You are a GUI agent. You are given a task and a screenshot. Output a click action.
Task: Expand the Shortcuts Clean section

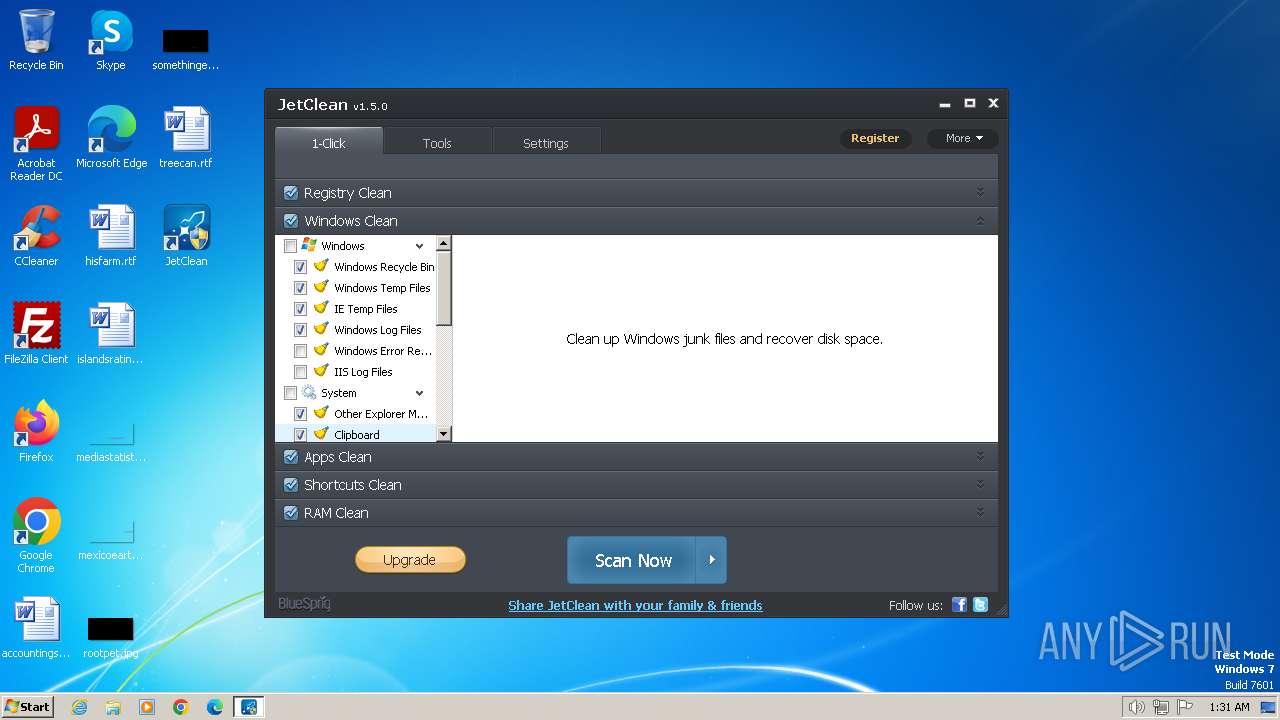pos(980,485)
